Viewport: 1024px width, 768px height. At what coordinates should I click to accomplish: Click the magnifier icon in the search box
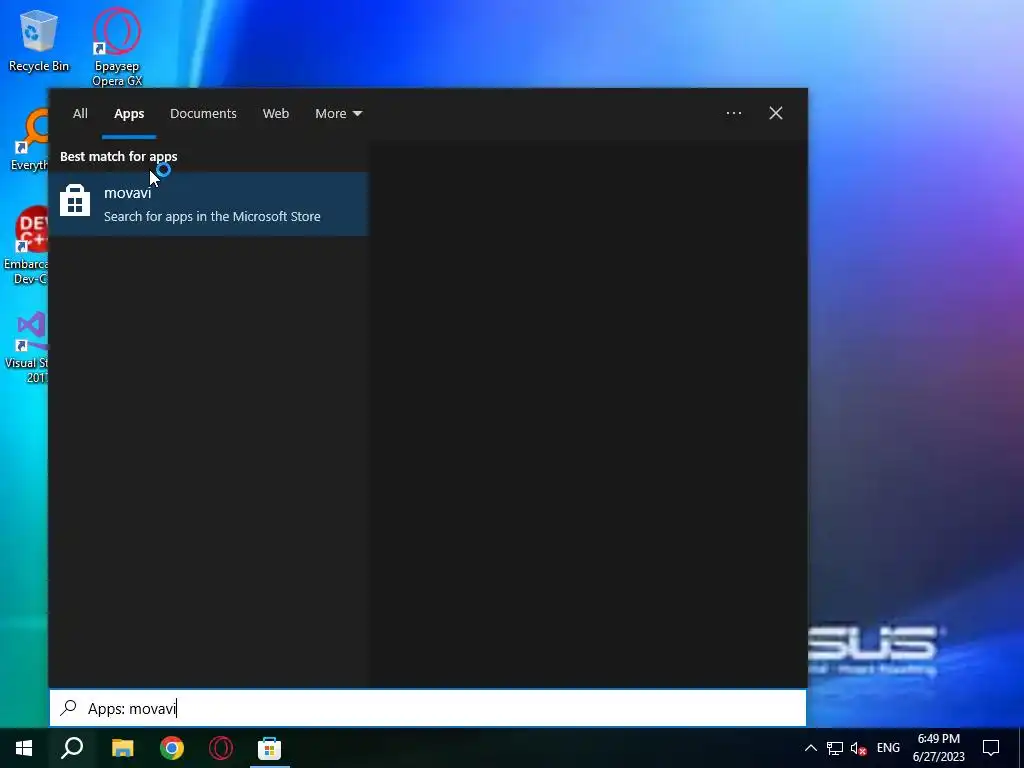coord(69,708)
